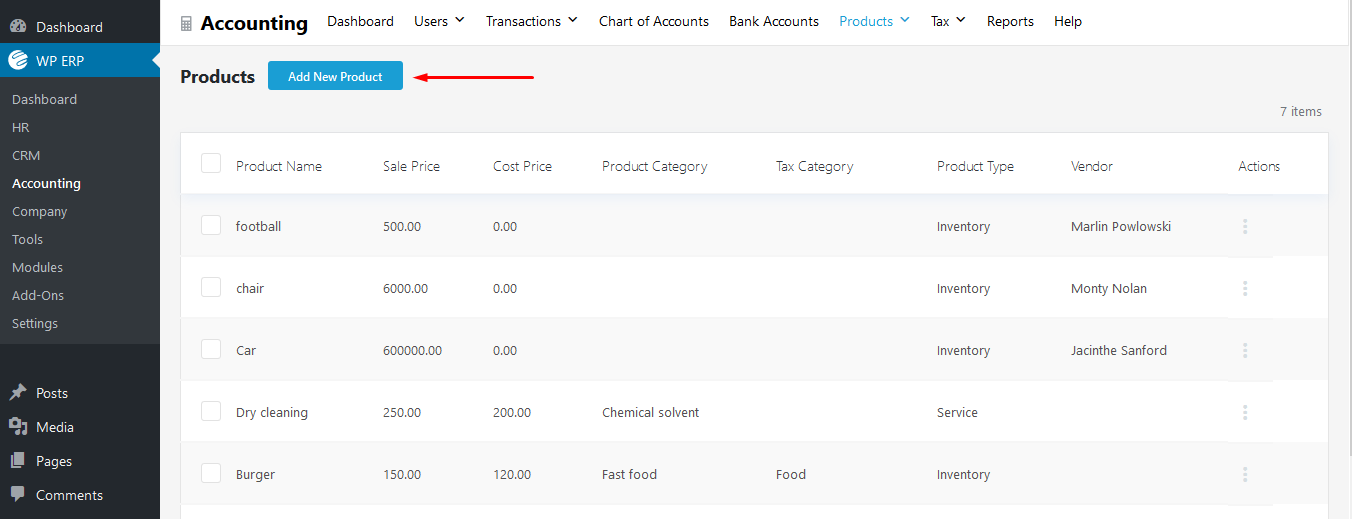
Task: Open actions menu for Burger row
Action: click(x=1245, y=475)
